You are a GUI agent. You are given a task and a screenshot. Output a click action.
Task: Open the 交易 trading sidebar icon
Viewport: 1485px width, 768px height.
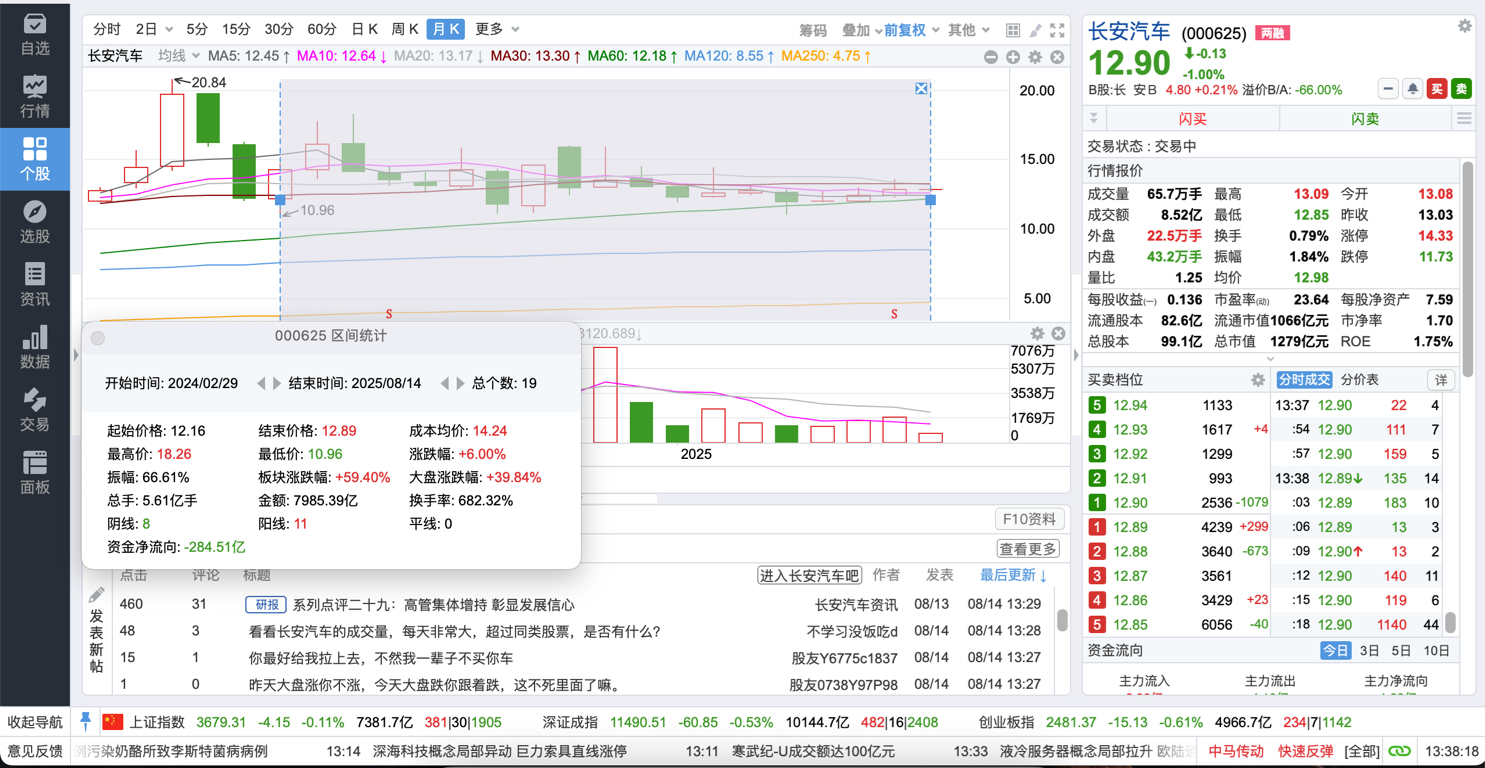tap(34, 410)
